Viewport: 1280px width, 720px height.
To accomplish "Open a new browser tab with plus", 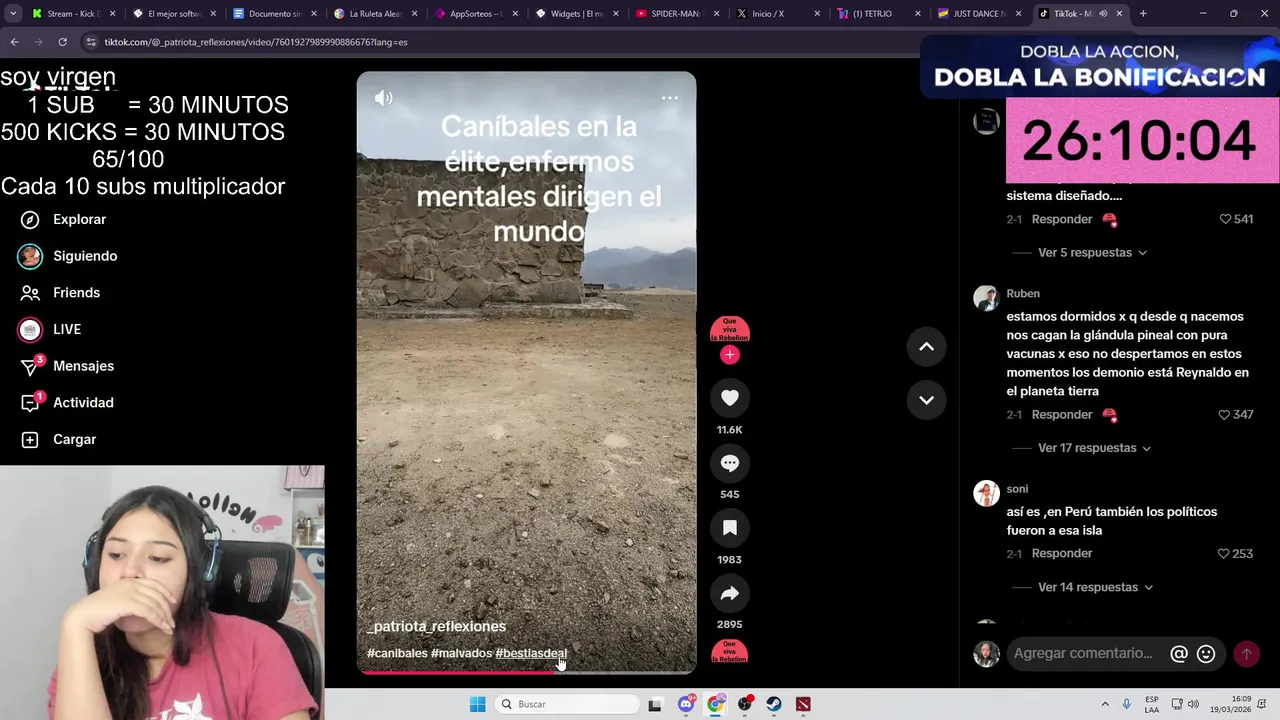I will point(1143,14).
